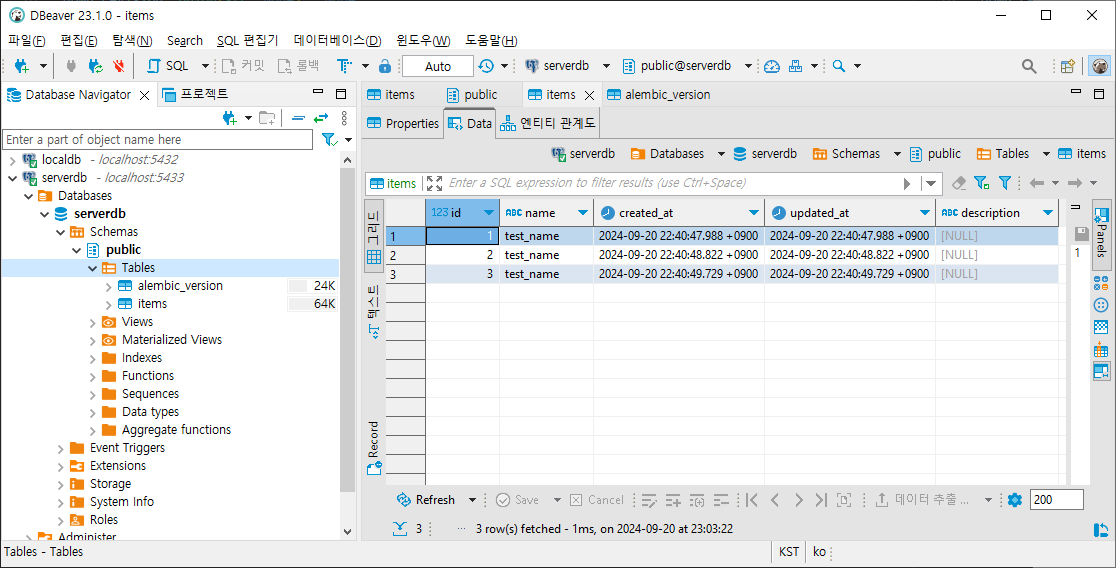Click the Link with editor arrows icon
The height and width of the screenshot is (568, 1116).
coord(321,118)
